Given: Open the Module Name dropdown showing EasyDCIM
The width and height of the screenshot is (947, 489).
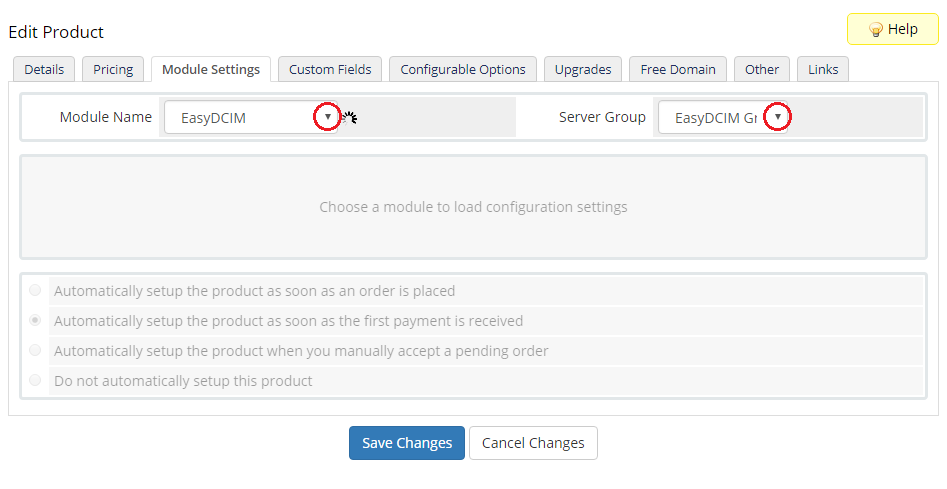Looking at the screenshot, I should click(251, 117).
